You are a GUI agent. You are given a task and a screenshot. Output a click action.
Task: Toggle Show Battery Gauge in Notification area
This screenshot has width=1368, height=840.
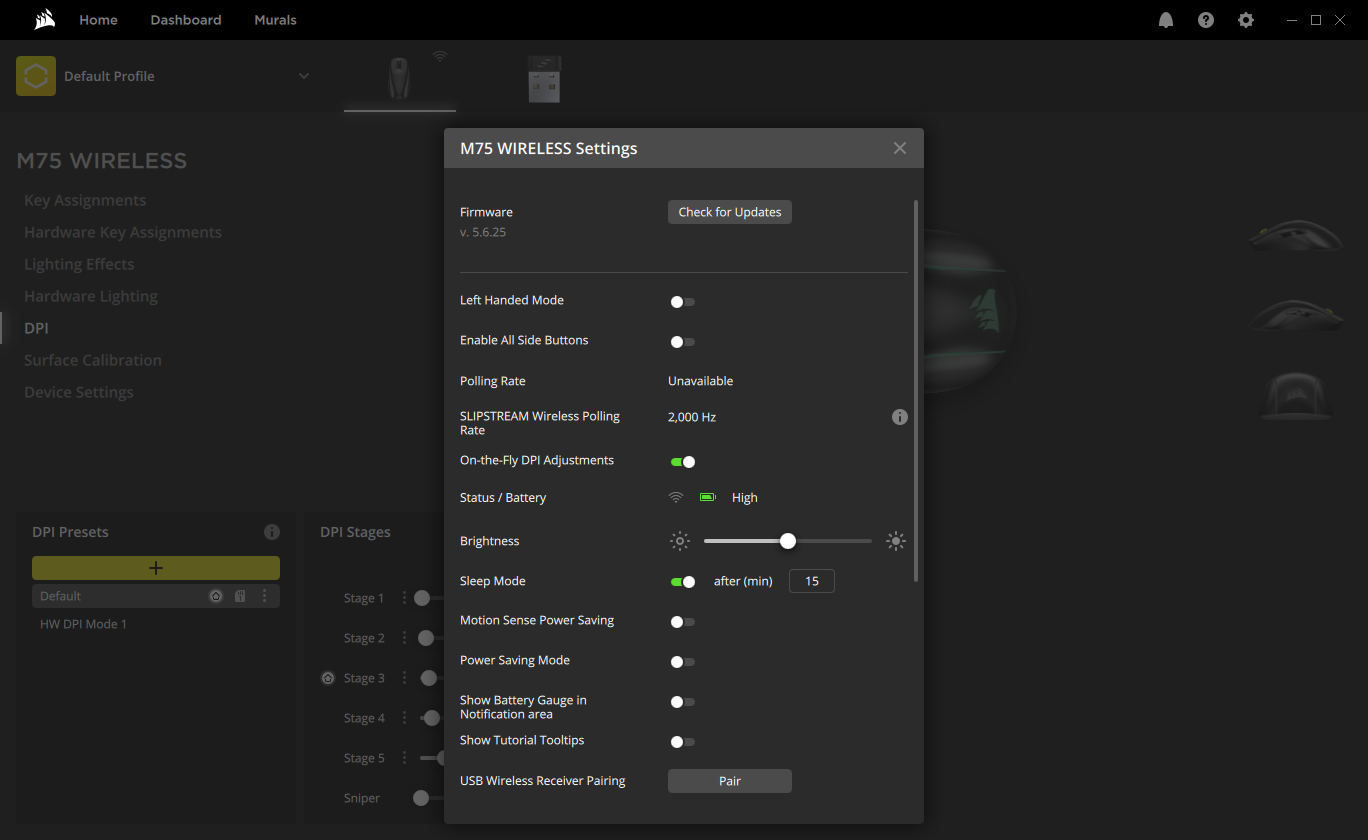click(x=682, y=701)
